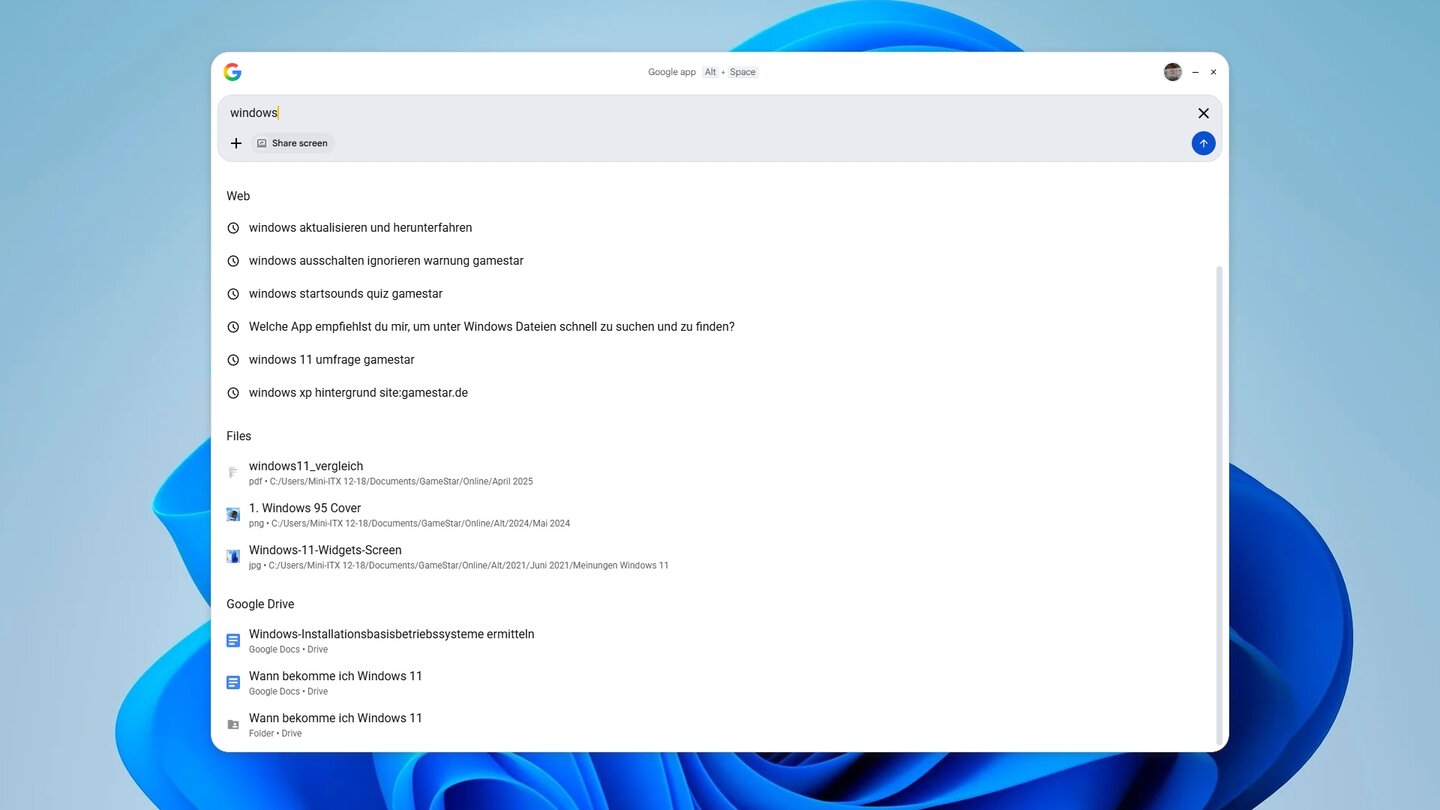Select 'windows xp hintergrund site:gamestar.de' suggestion

click(358, 393)
